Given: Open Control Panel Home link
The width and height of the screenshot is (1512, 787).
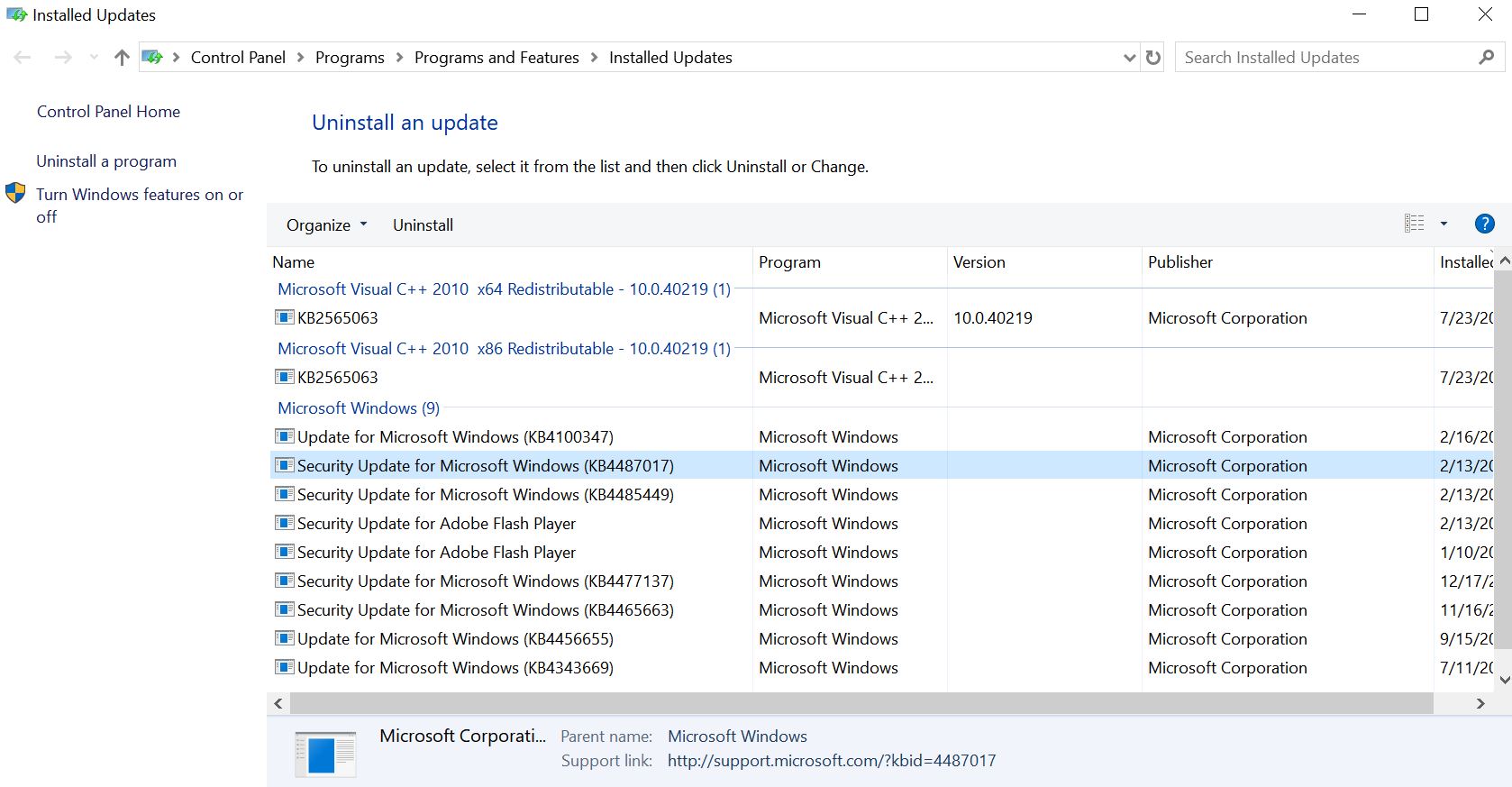Looking at the screenshot, I should click(x=108, y=112).
